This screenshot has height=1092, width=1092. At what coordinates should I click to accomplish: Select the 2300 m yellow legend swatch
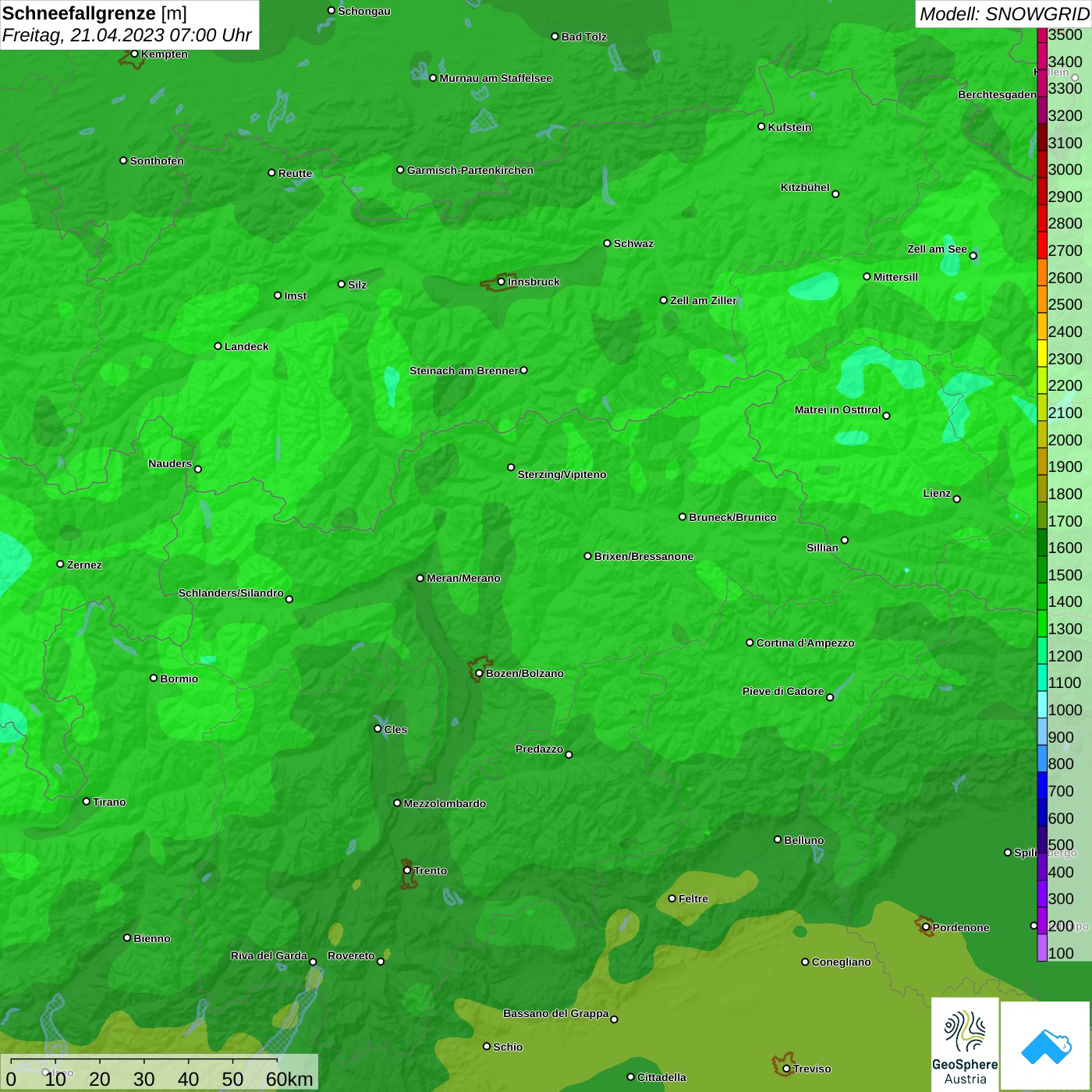tap(1042, 353)
